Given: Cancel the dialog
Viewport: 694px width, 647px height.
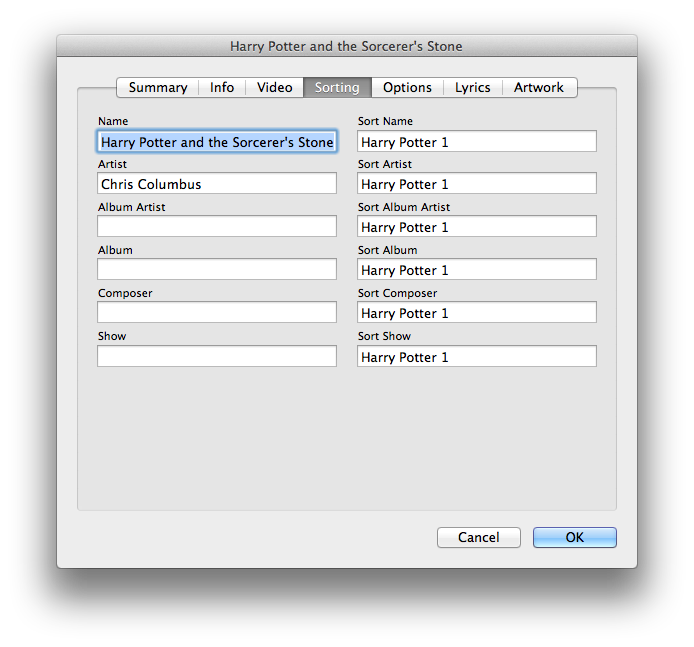Looking at the screenshot, I should [479, 537].
